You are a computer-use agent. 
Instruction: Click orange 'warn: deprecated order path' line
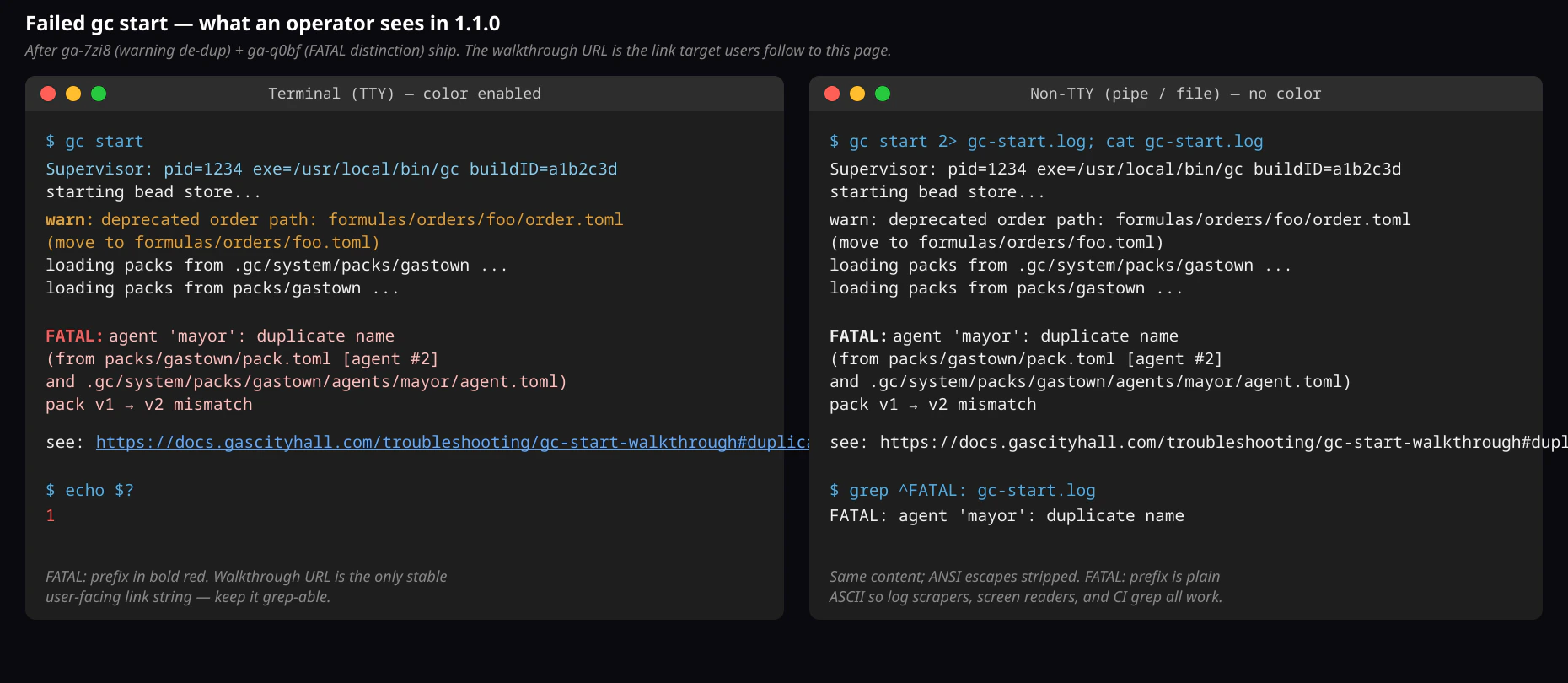(x=335, y=220)
